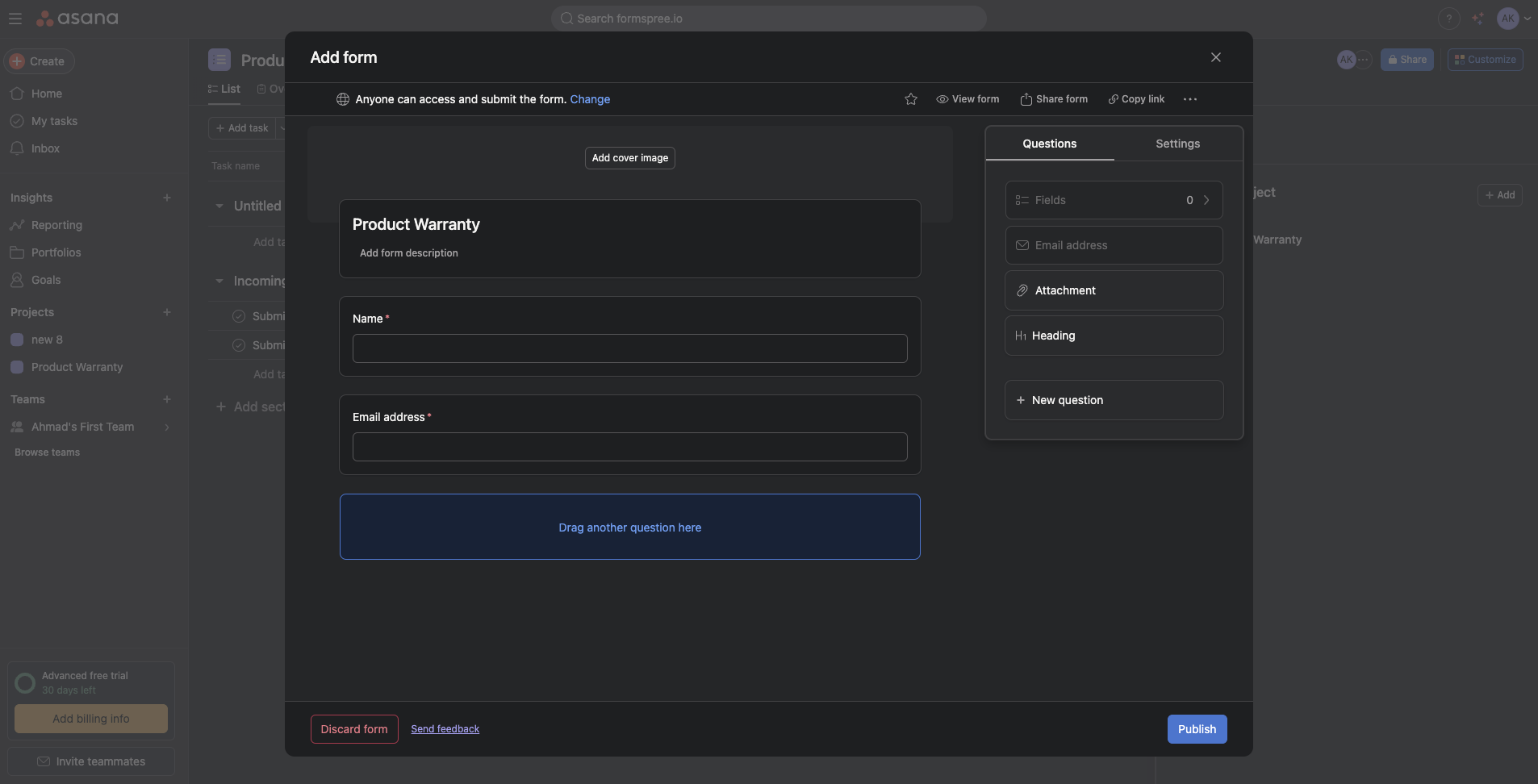Collapse the Untitled section chevron
Image resolution: width=1538 pixels, height=784 pixels.
click(x=219, y=206)
